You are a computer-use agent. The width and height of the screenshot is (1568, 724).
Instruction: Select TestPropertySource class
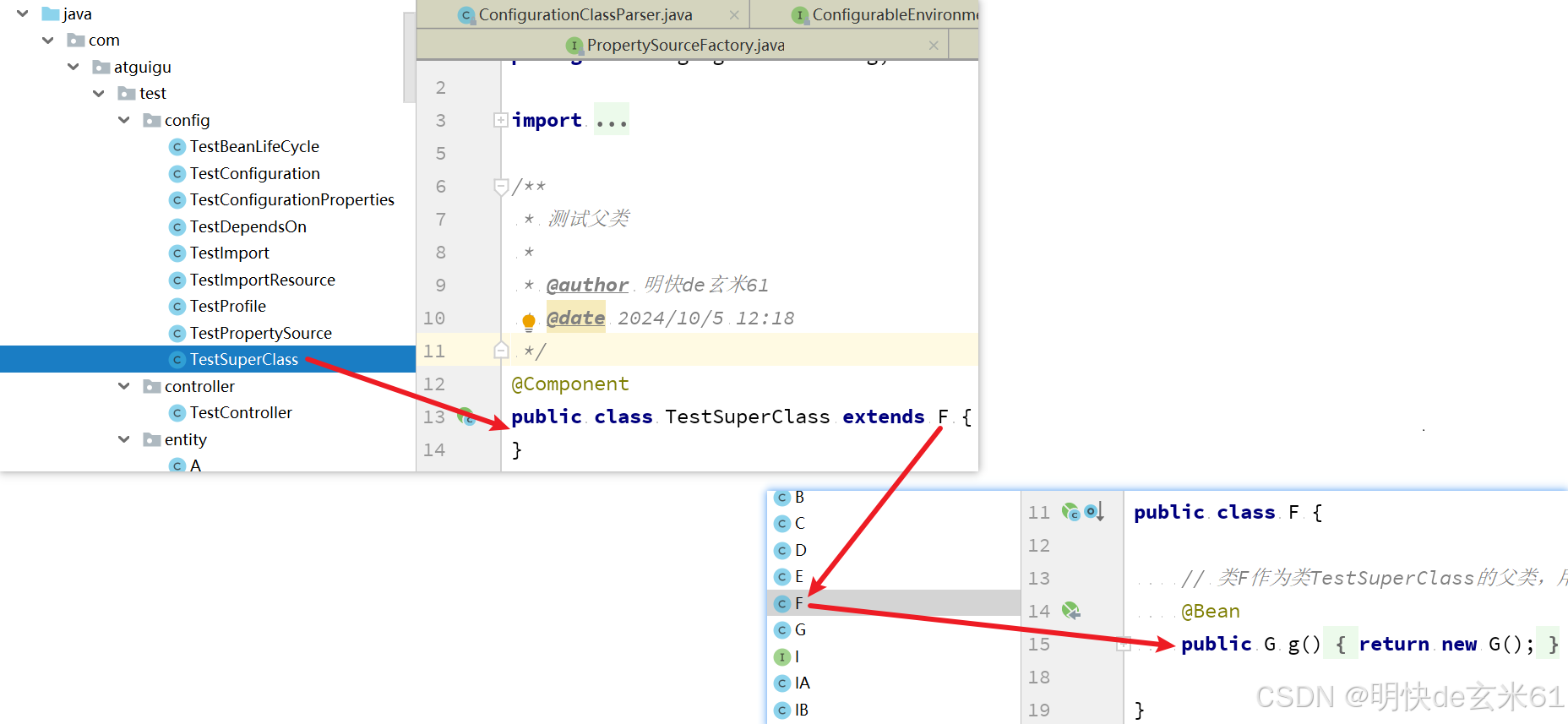click(x=261, y=333)
